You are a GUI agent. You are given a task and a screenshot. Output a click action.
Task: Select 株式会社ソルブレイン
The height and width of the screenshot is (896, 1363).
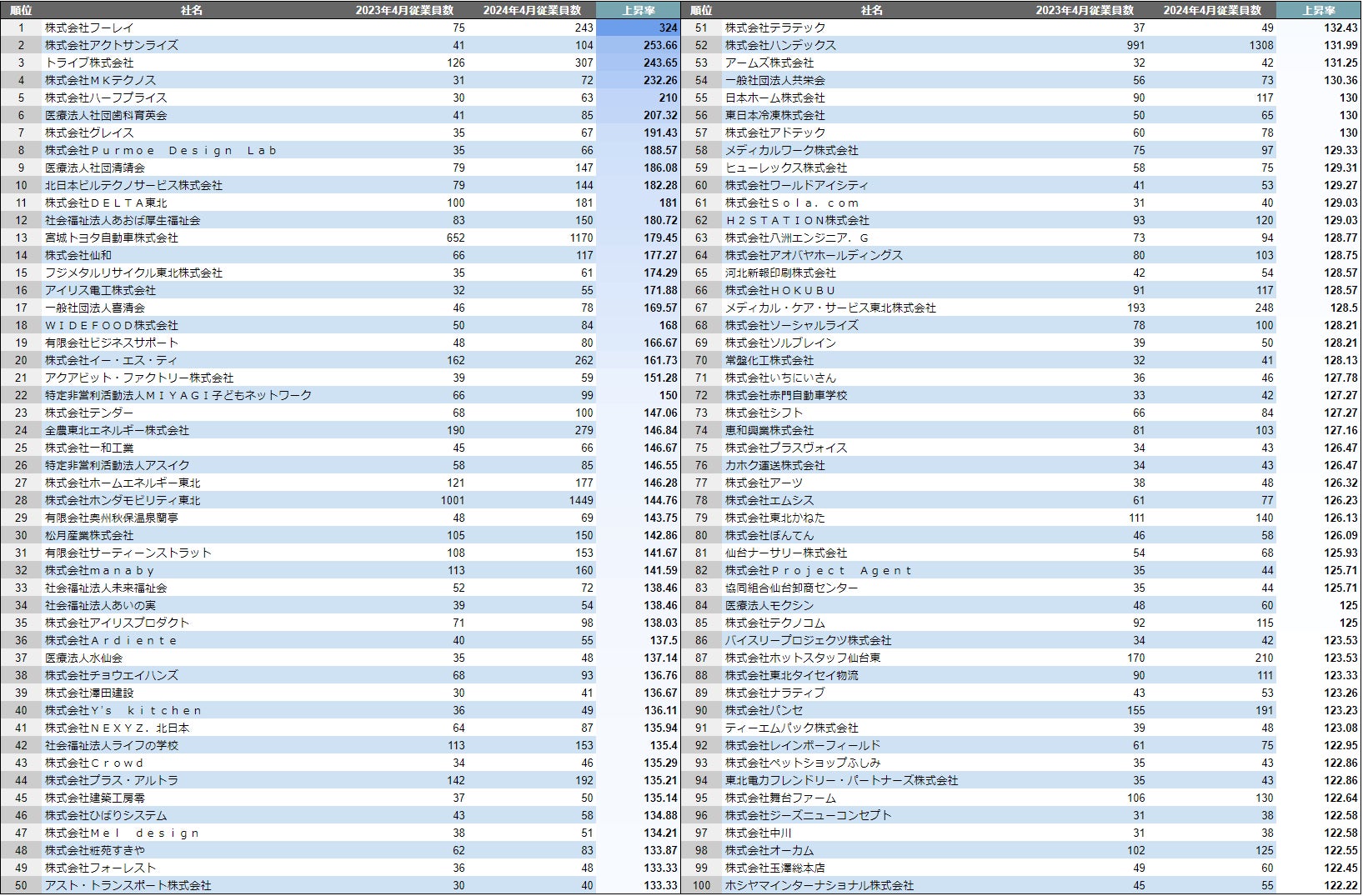[x=780, y=343]
